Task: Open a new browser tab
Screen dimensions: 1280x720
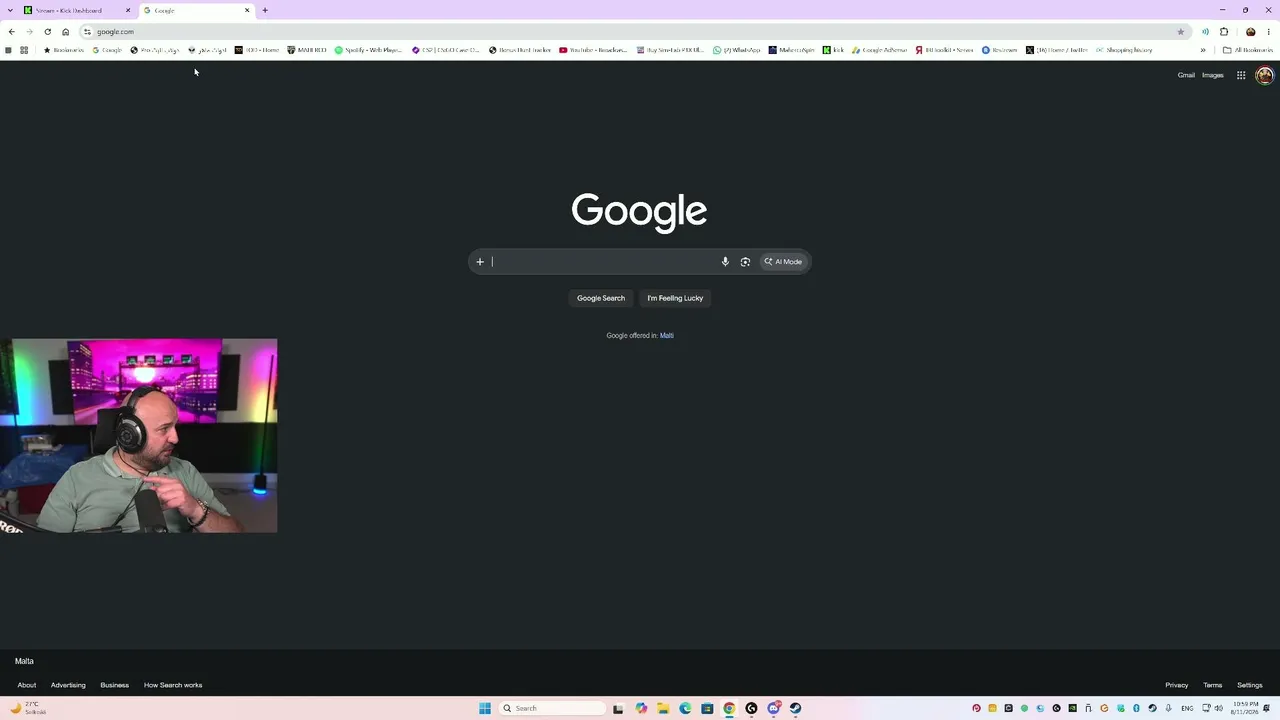Action: tap(265, 10)
